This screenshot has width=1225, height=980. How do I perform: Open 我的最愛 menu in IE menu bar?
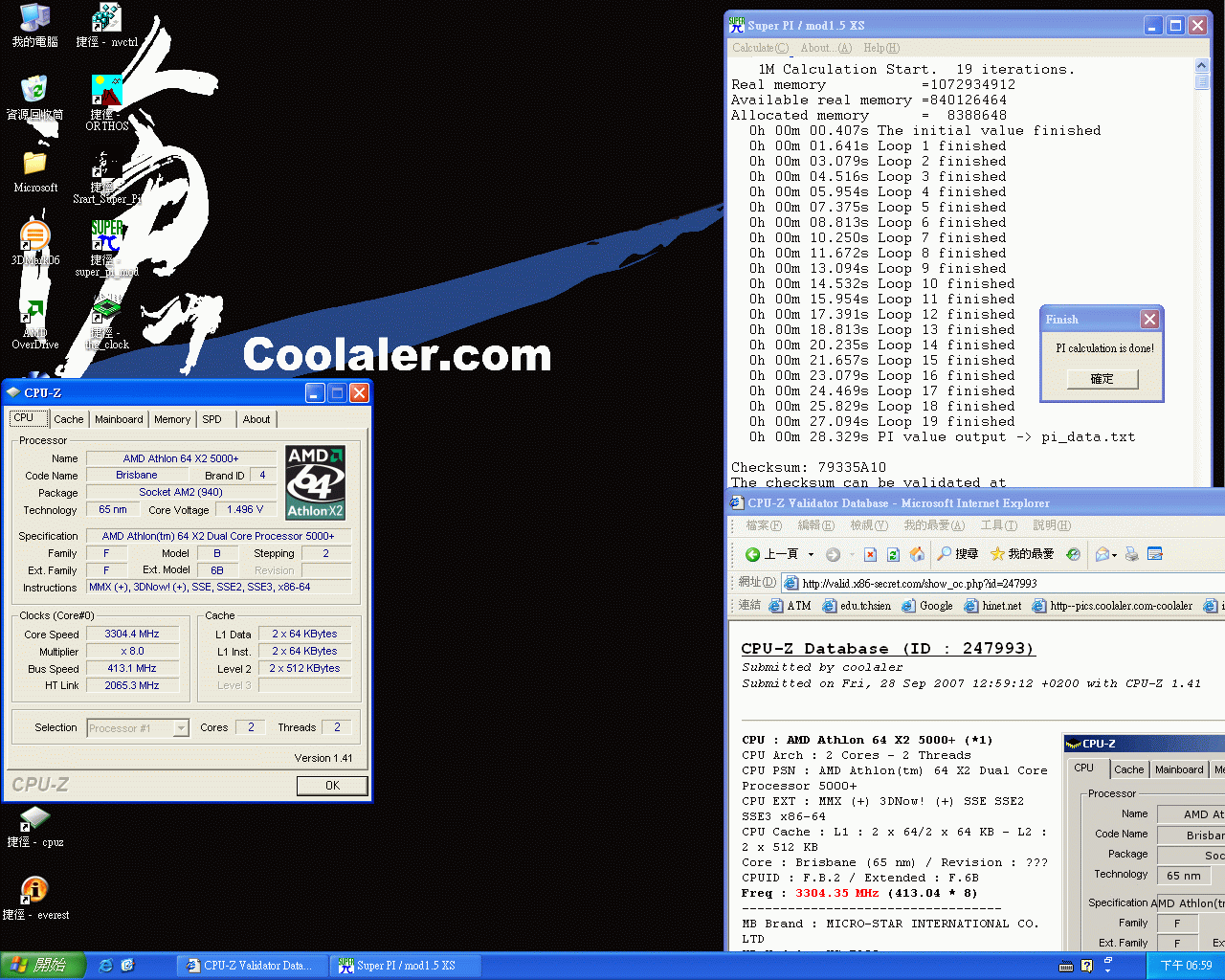pos(934,525)
